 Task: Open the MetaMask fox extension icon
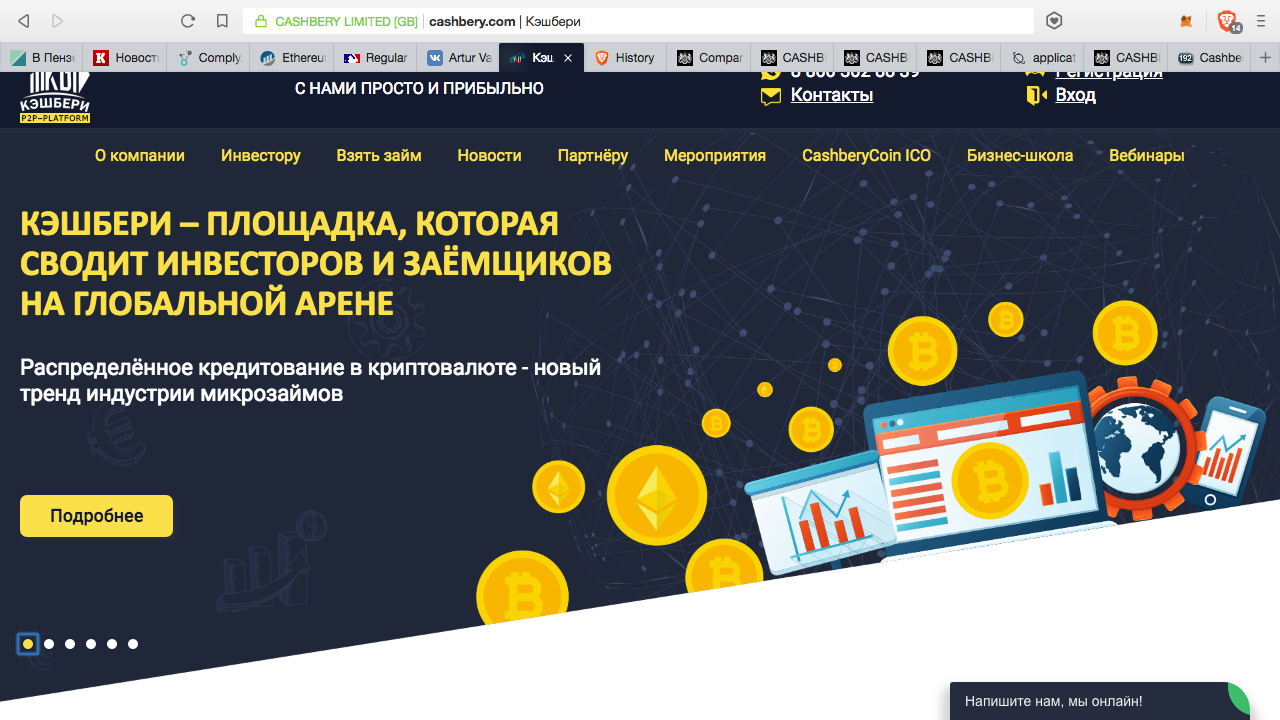1187,21
